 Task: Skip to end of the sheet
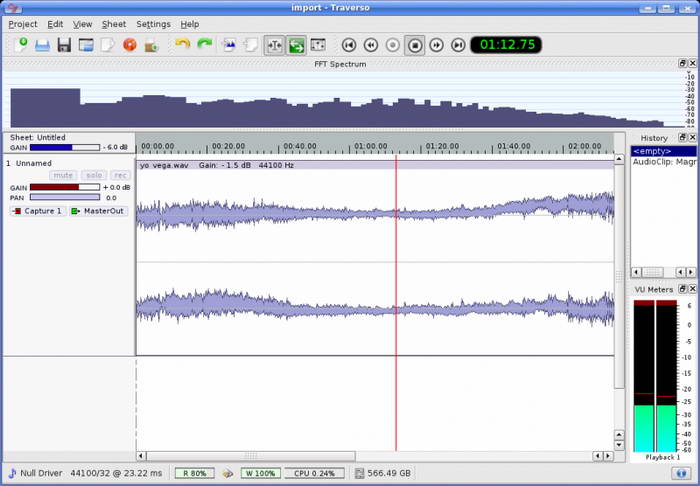458,45
